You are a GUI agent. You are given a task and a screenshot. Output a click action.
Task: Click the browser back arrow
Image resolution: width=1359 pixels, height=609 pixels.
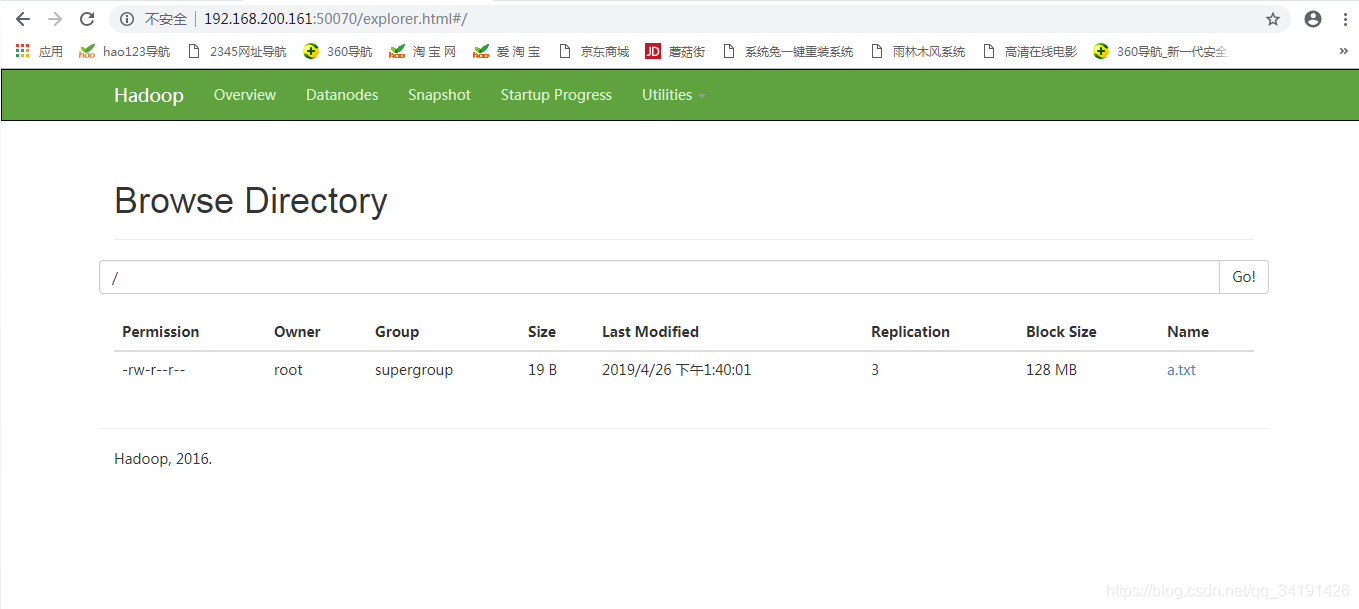click(x=23, y=19)
